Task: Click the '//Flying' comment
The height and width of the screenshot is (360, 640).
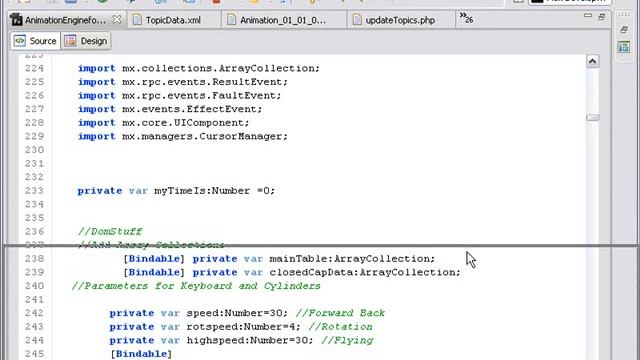Action: click(x=347, y=340)
